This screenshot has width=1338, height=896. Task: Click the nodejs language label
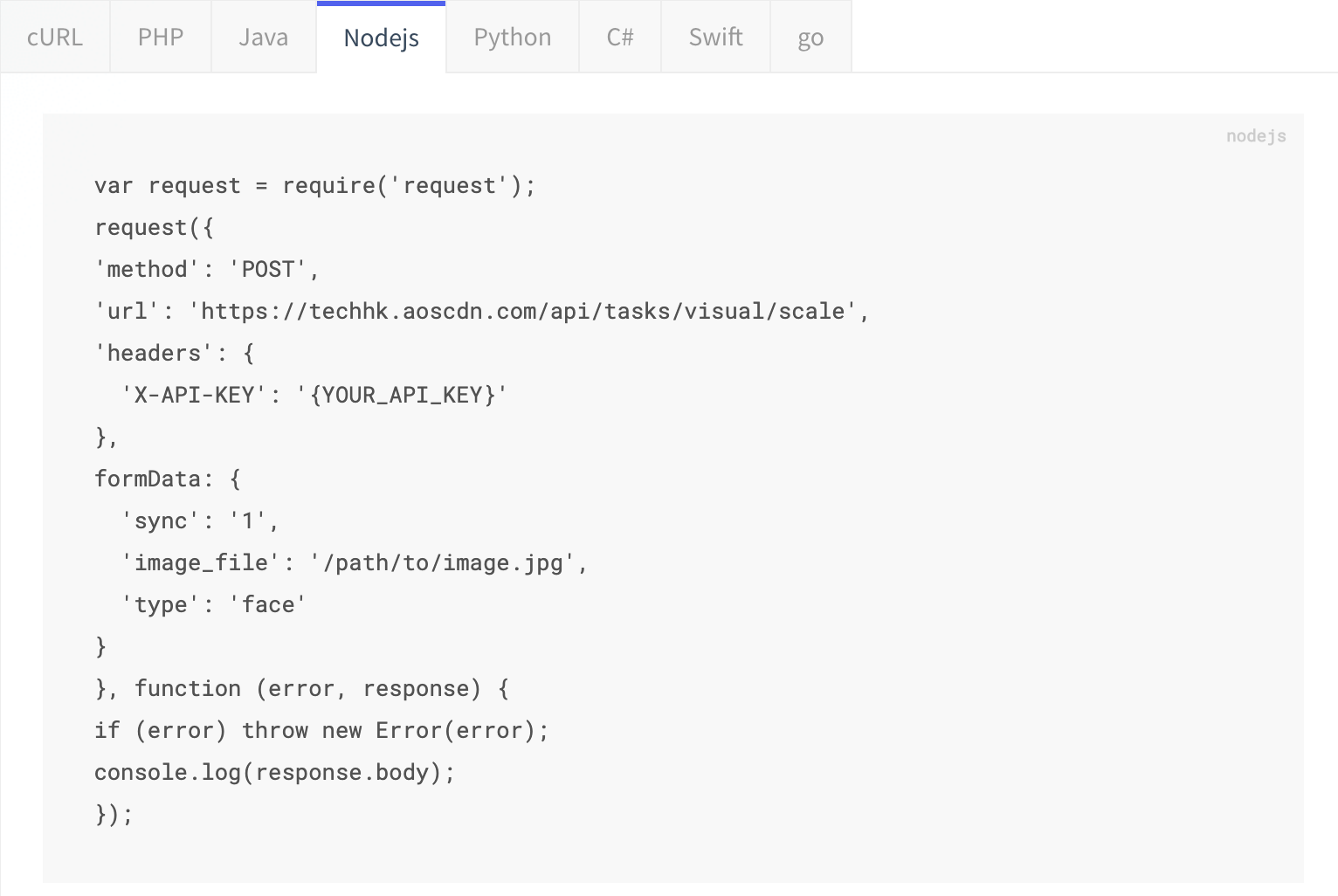click(x=1255, y=135)
